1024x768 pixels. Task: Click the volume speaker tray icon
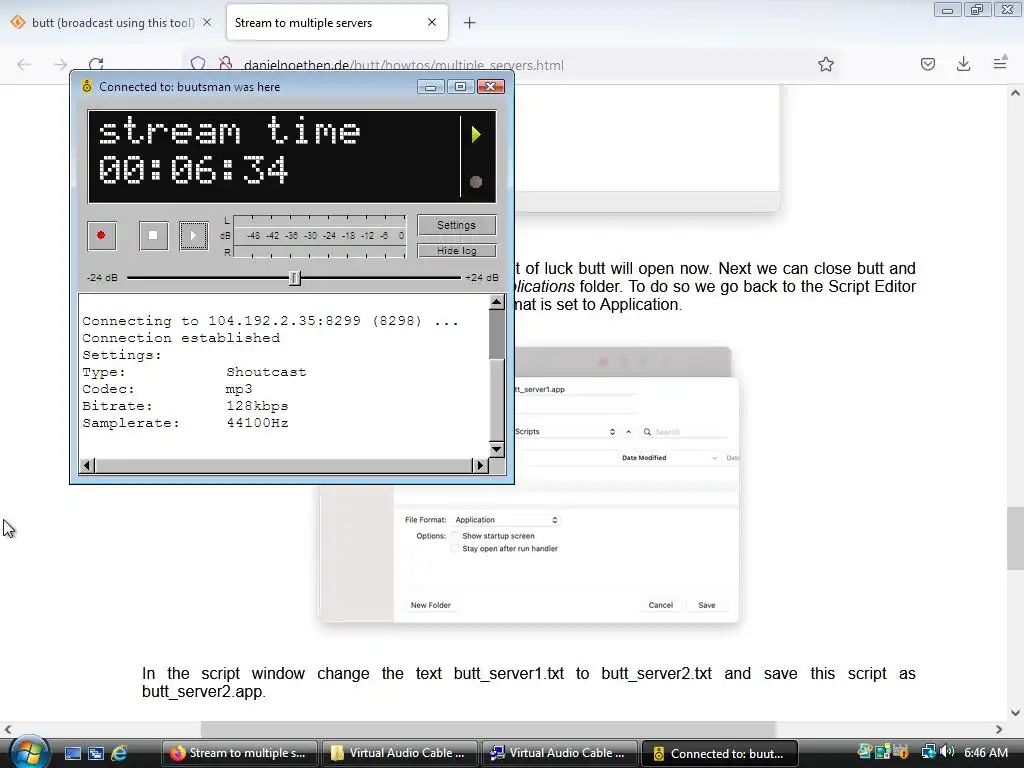point(948,752)
